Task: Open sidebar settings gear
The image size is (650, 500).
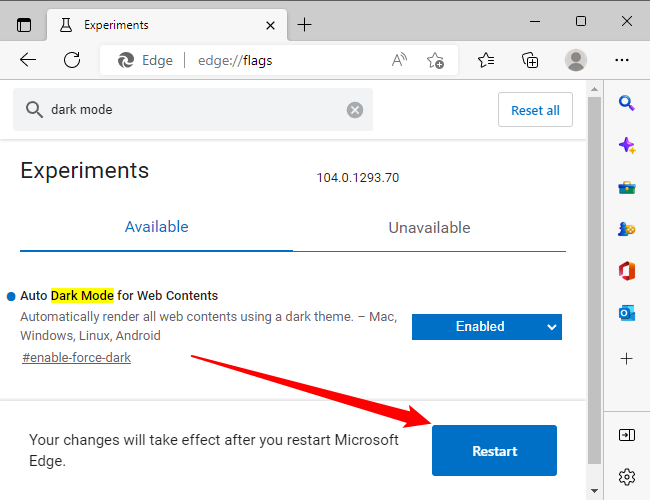Action: tap(627, 476)
